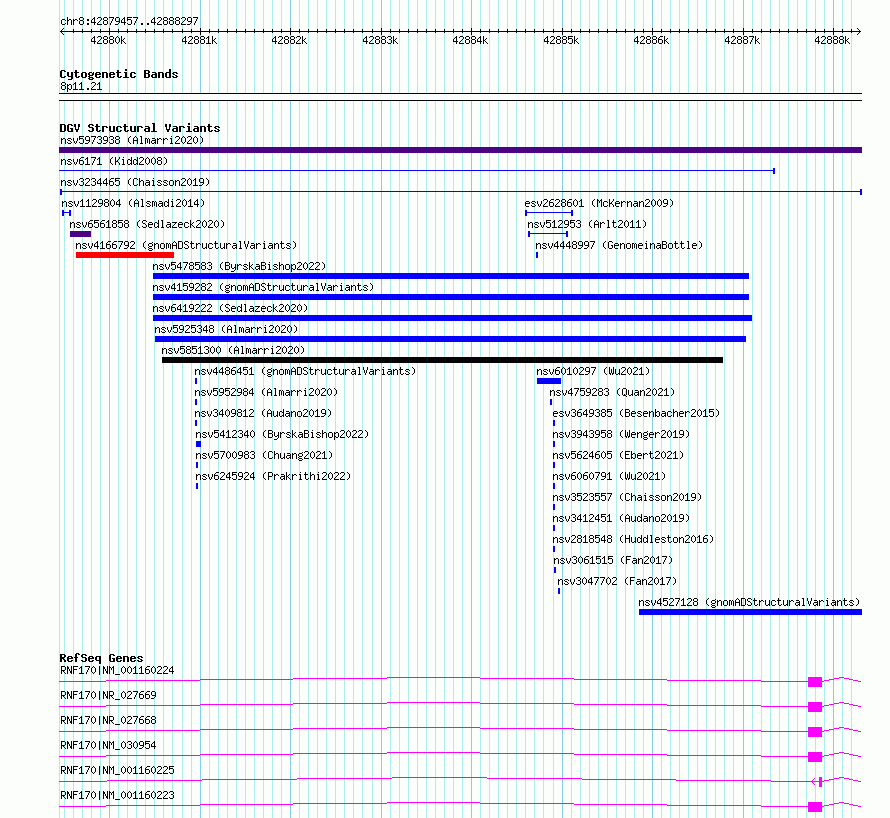Open nsv6171 (Kidd2008) variant label
Viewport: 890px width, 818px height.
[x=114, y=161]
